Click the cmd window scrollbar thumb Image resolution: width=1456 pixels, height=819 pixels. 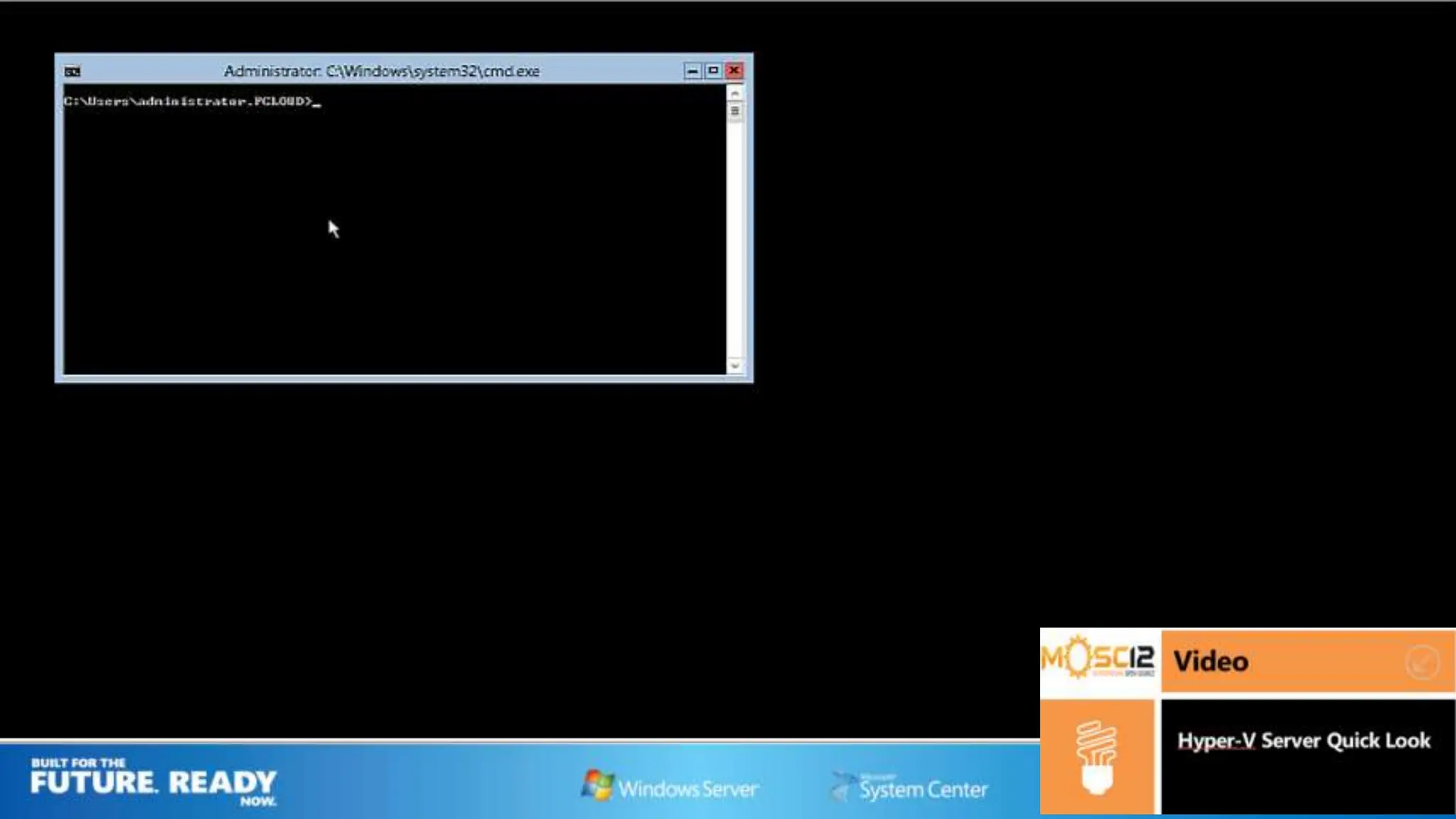tap(735, 111)
